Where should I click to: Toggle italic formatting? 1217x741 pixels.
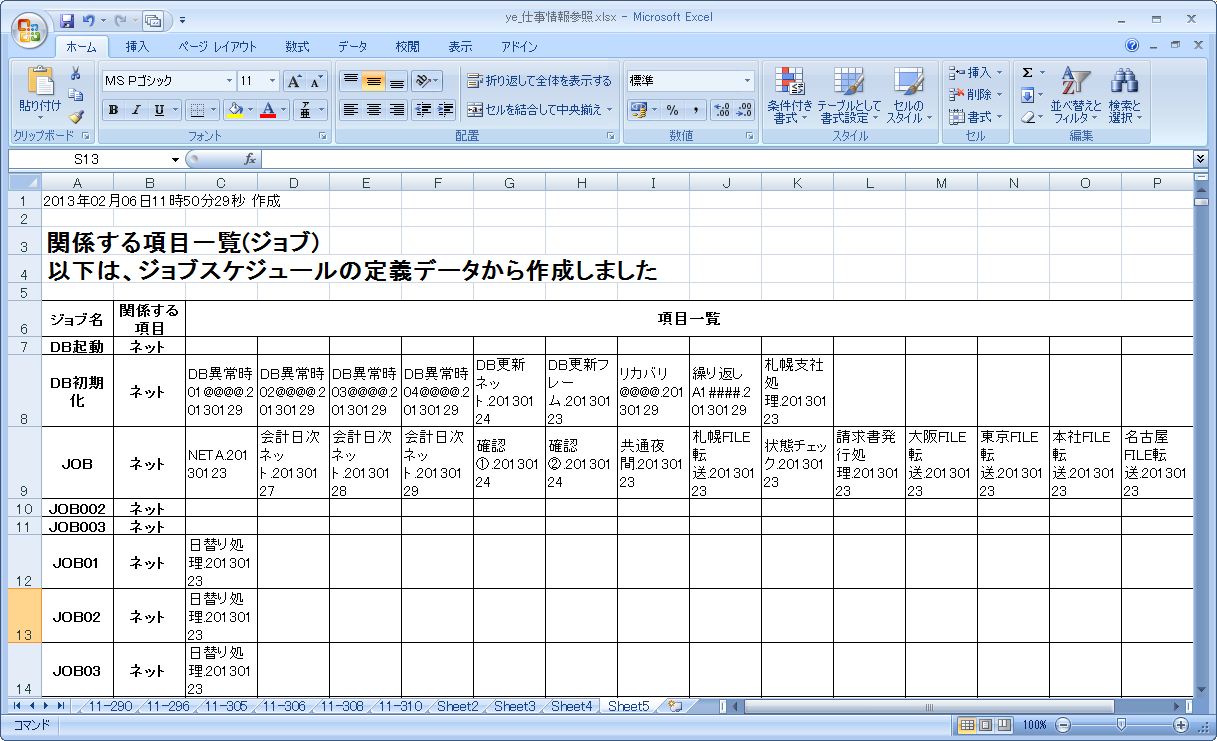tap(135, 110)
